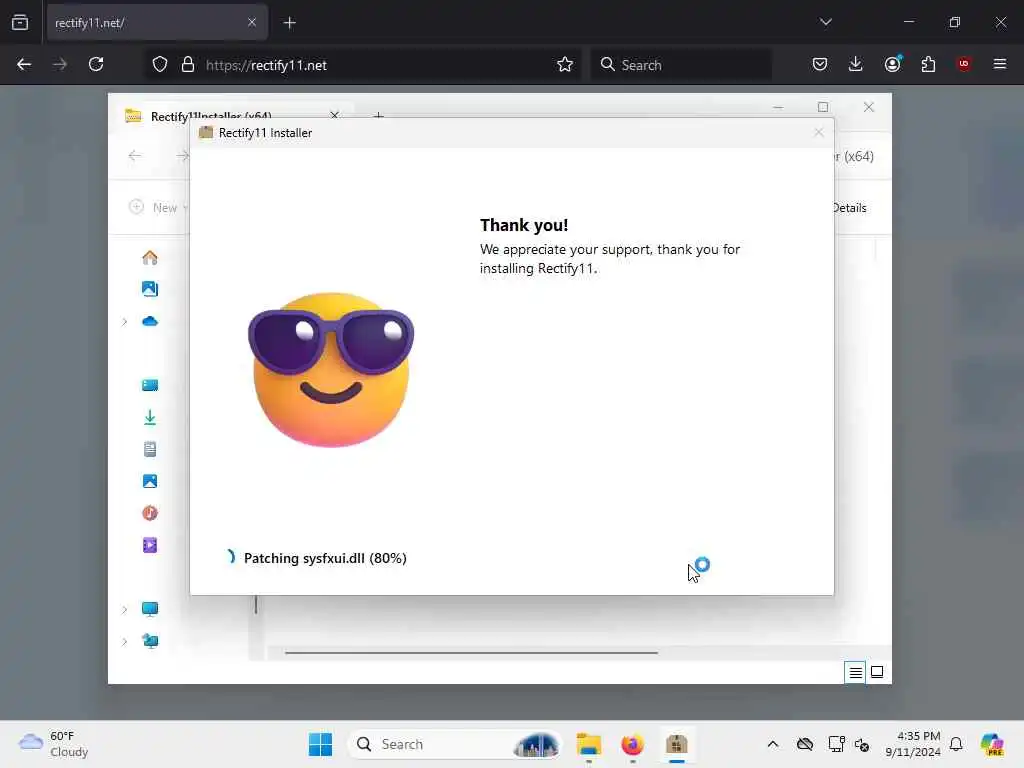Click the uBlock Origin extension icon

click(964, 64)
